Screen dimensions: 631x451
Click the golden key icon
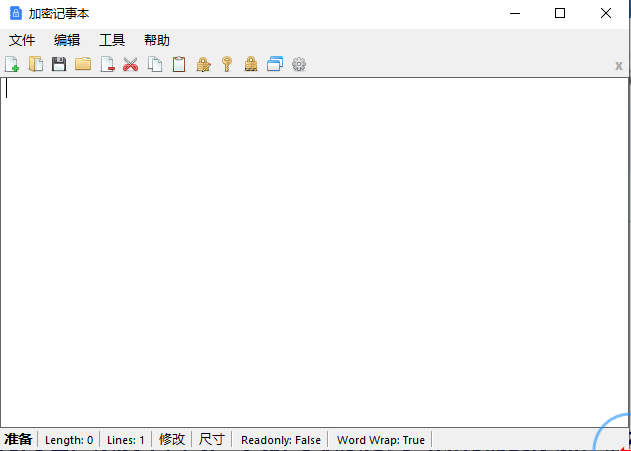tap(227, 64)
